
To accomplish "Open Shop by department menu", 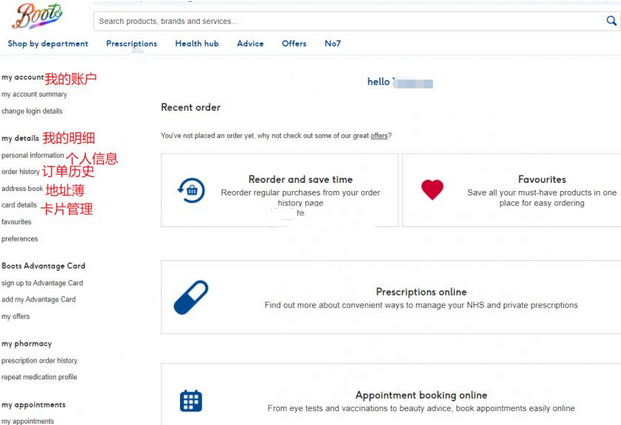I will (x=48, y=44).
